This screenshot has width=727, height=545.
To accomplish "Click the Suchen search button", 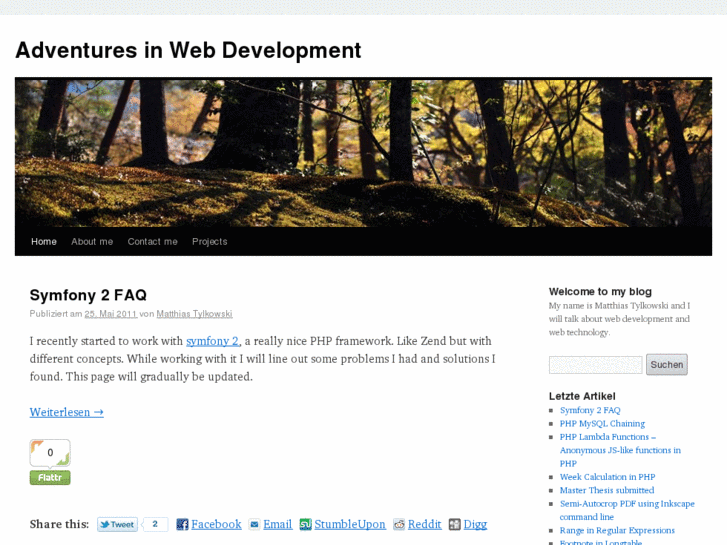I will click(x=667, y=365).
